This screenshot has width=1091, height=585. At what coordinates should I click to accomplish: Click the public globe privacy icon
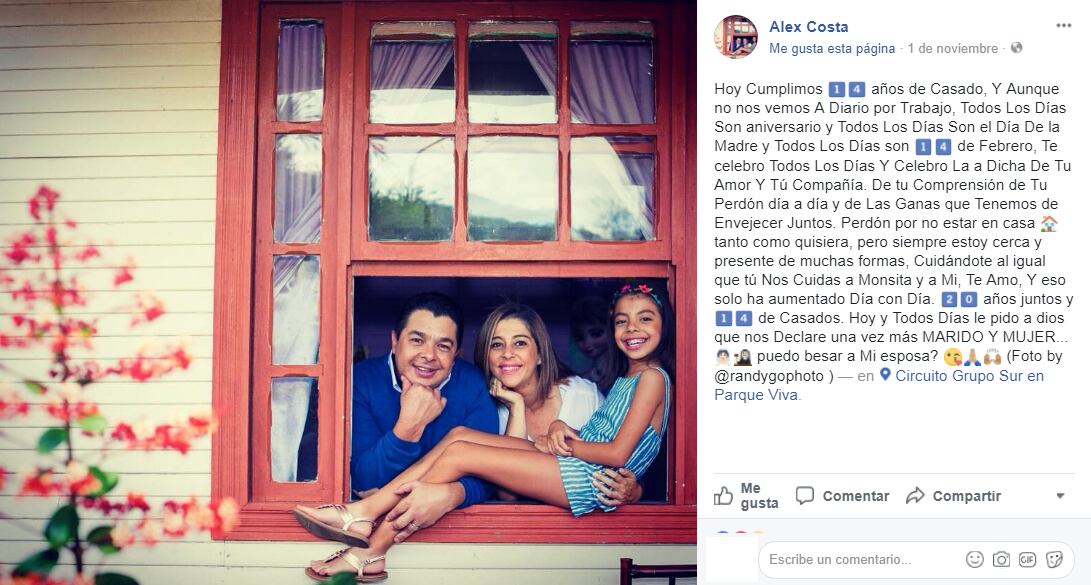pos(1017,48)
